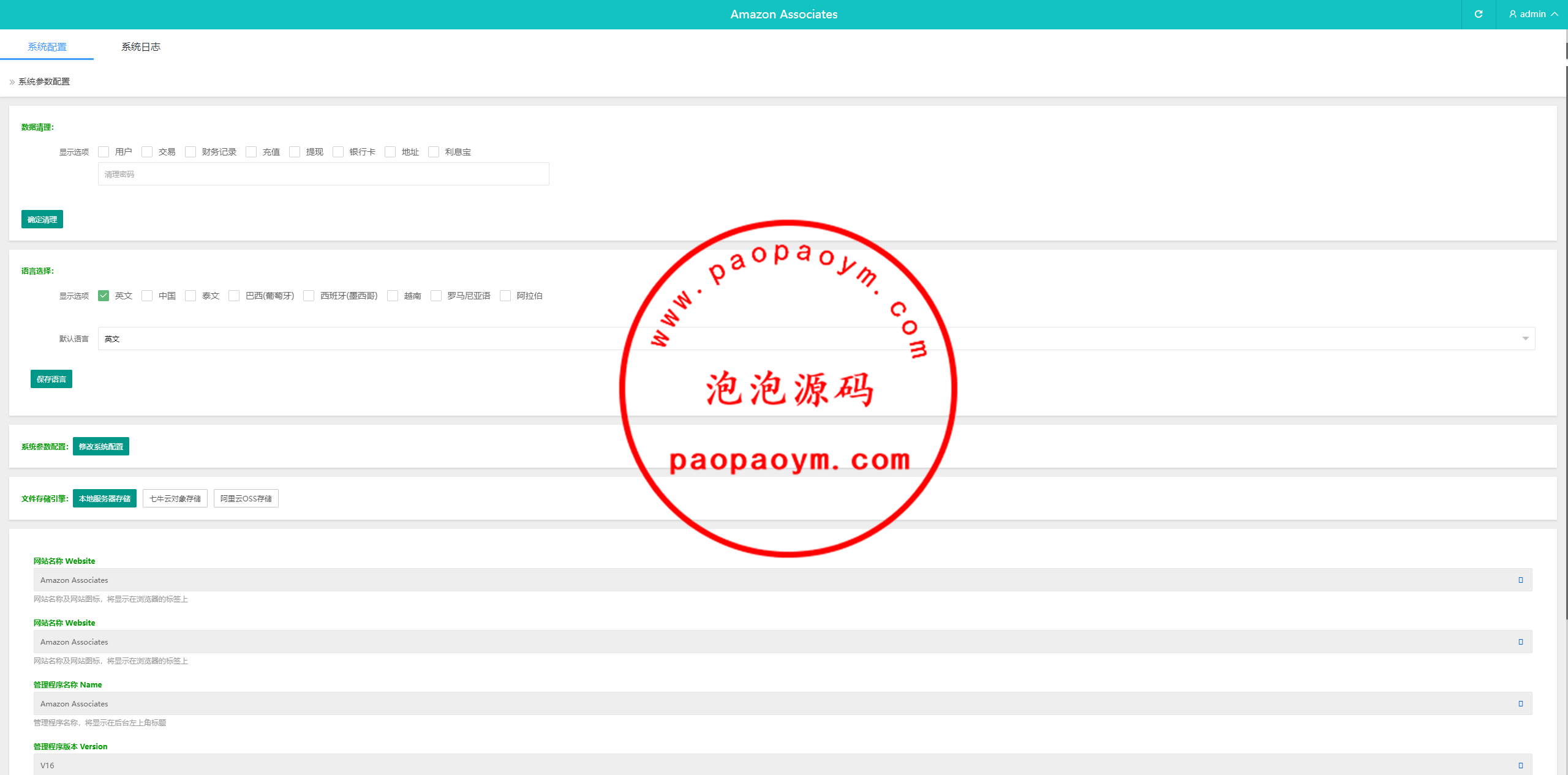Enable the 中国 language checkbox

pos(147,296)
